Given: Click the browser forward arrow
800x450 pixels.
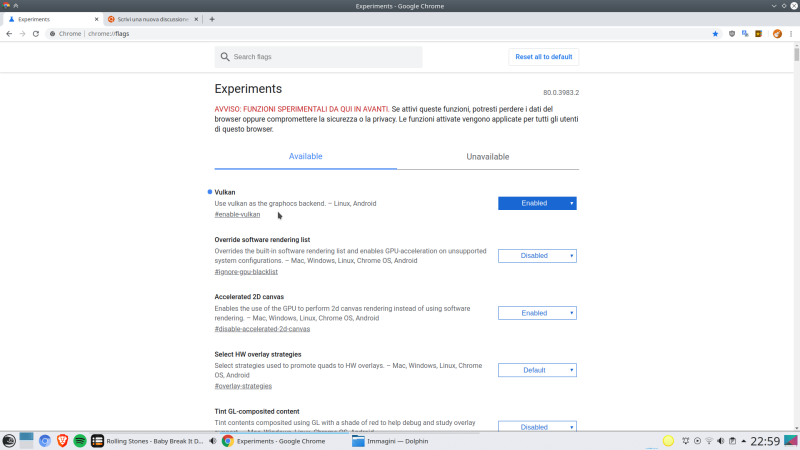Looking at the screenshot, I should (x=22, y=34).
